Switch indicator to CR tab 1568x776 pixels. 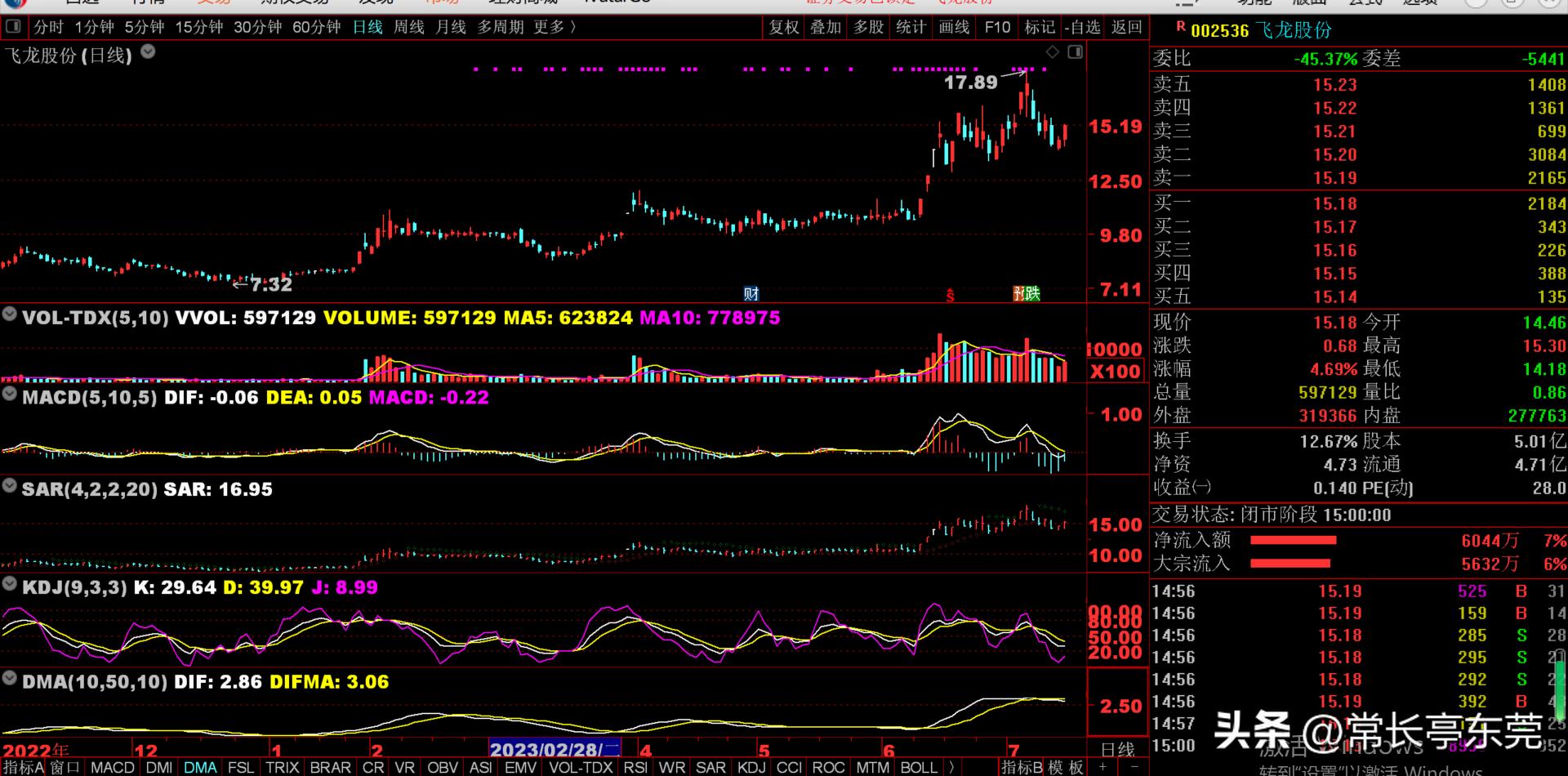click(373, 767)
